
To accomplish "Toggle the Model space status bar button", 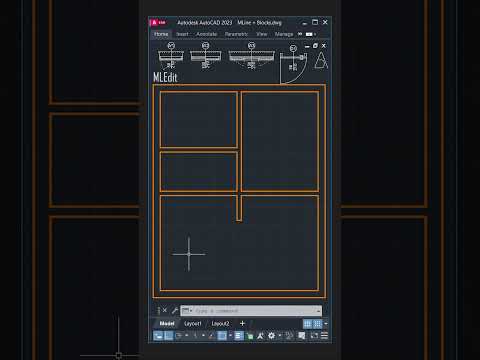I will [x=158, y=335].
